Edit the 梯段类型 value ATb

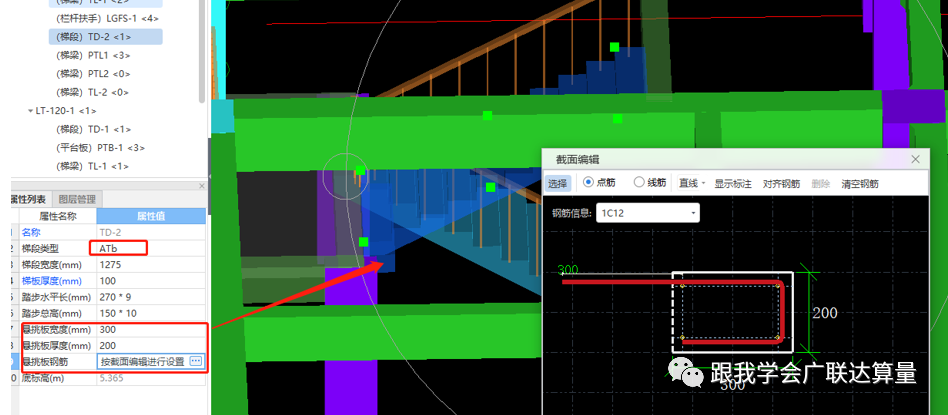(151, 248)
